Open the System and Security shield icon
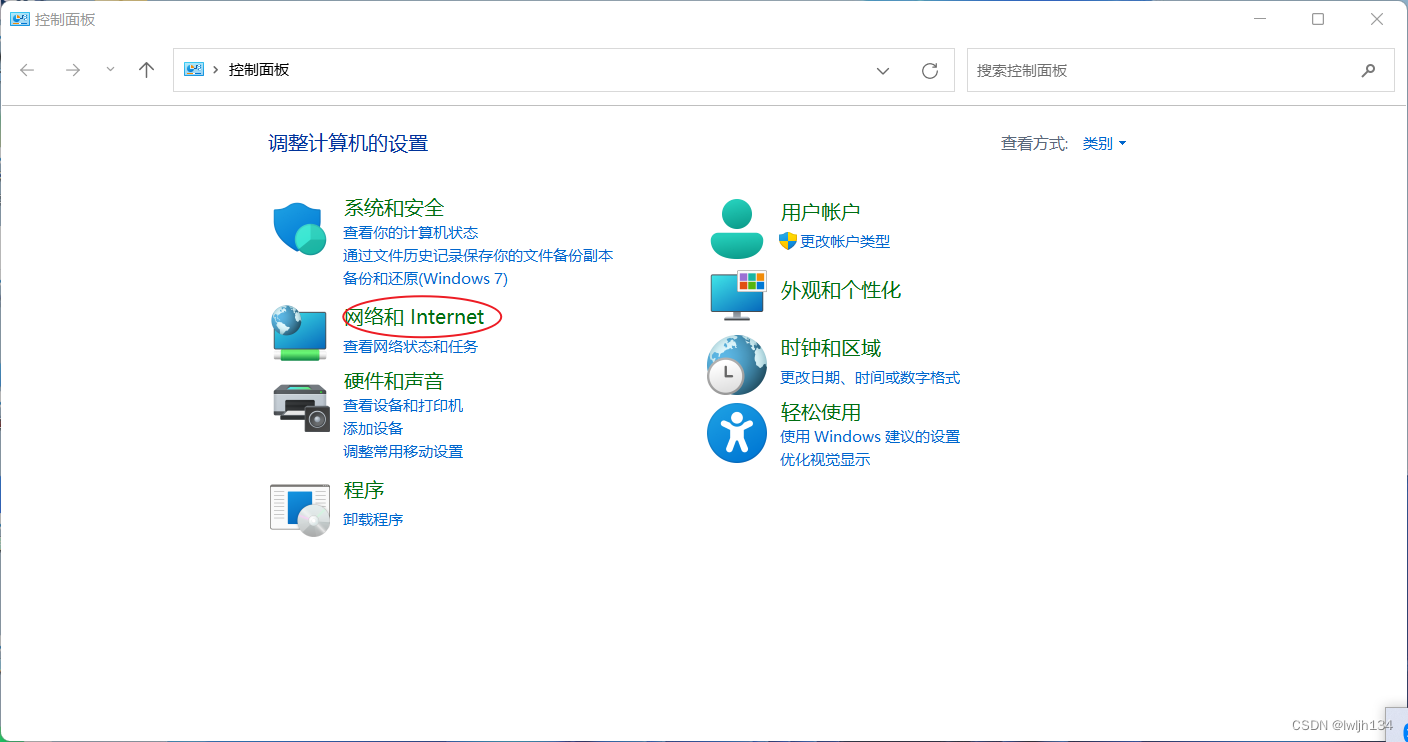 click(x=300, y=229)
